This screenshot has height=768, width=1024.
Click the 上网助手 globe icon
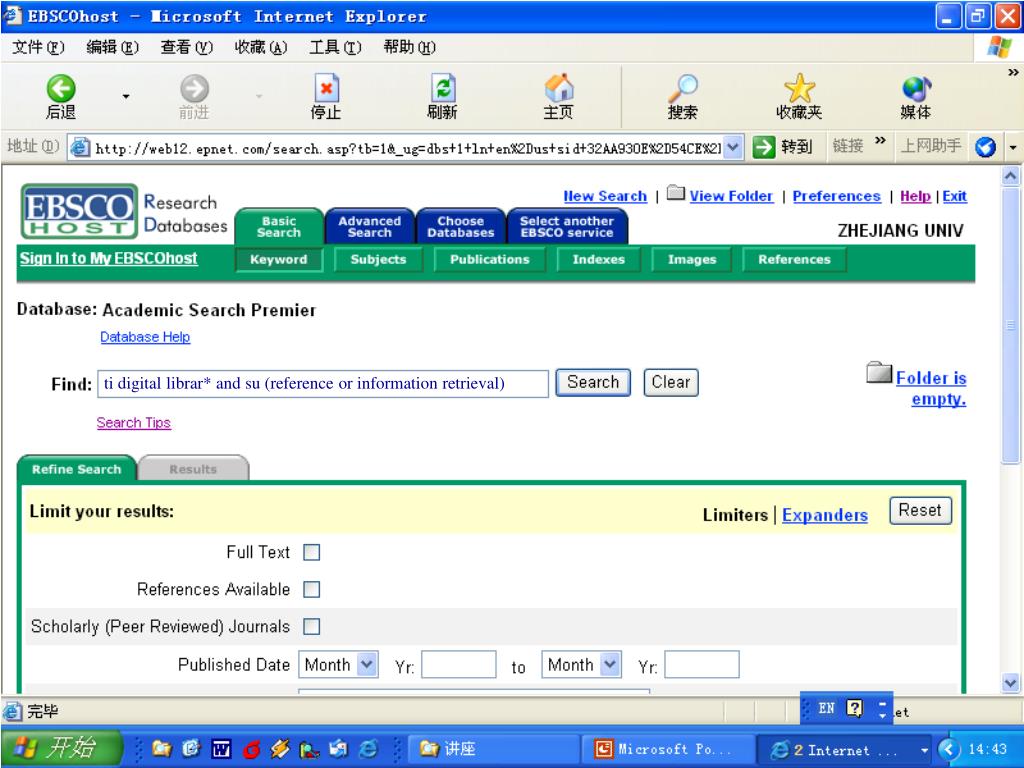tap(985, 147)
